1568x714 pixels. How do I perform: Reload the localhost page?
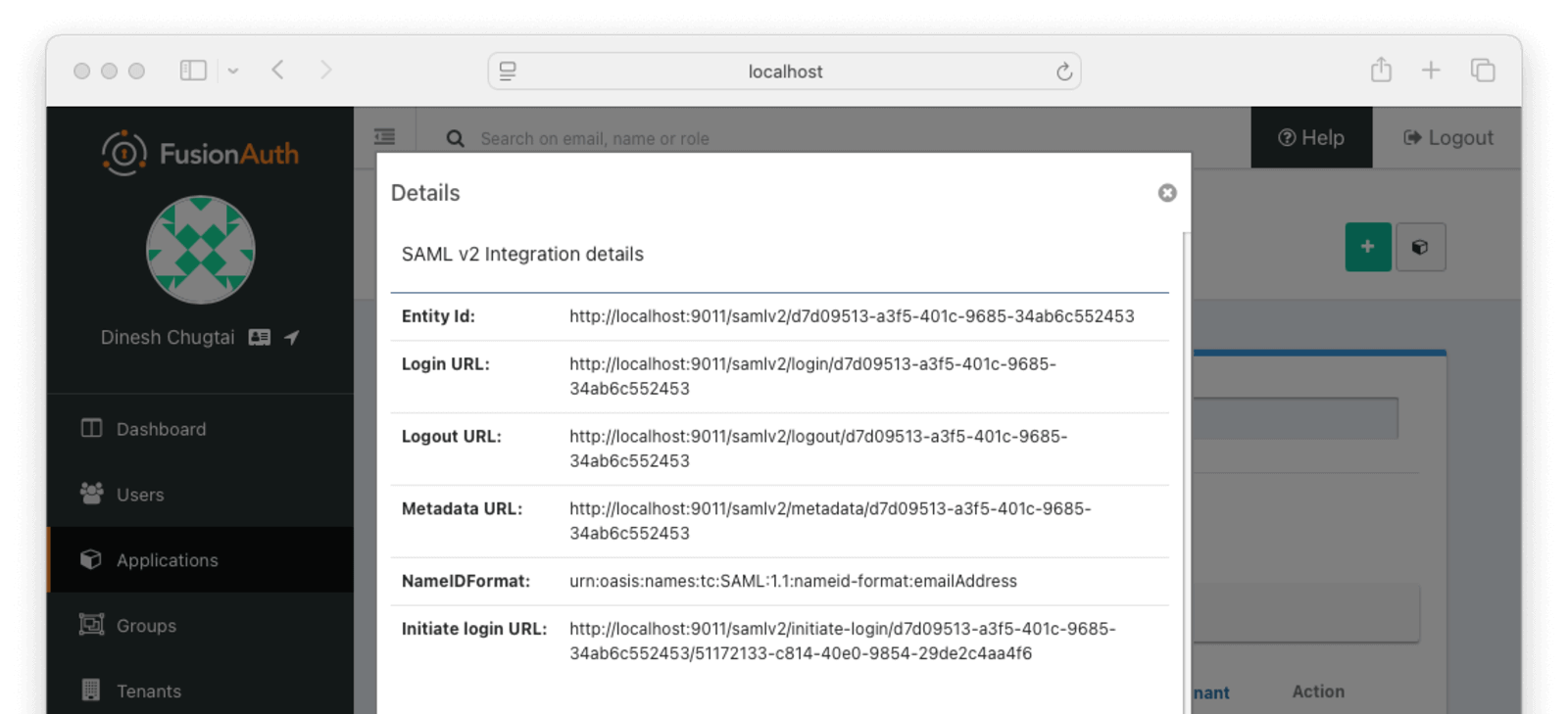pyautogui.click(x=1063, y=71)
